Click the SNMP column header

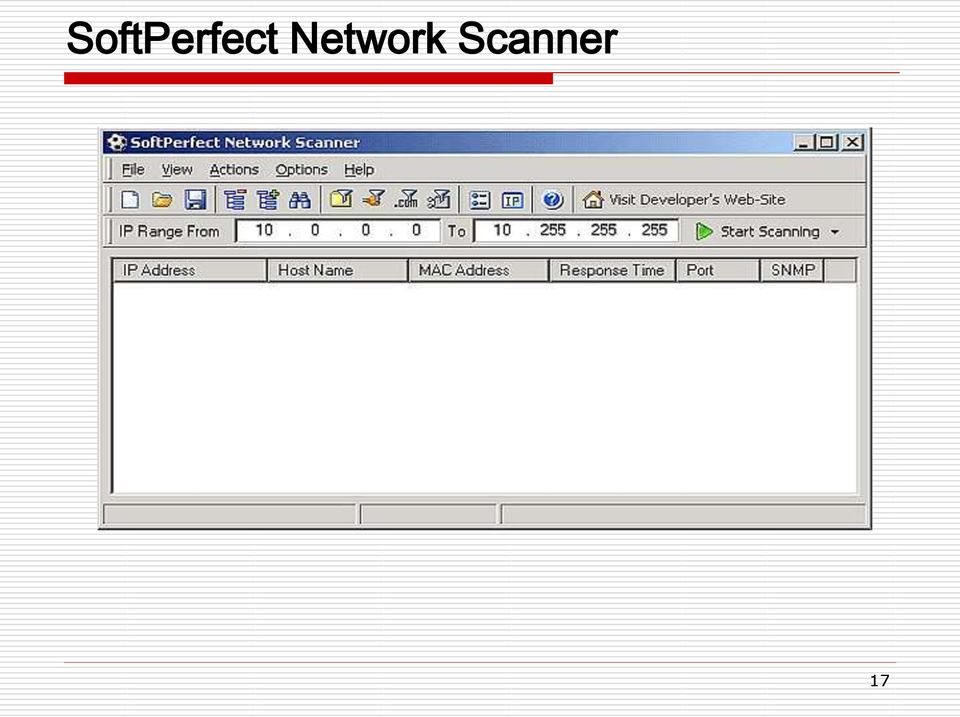coord(793,270)
